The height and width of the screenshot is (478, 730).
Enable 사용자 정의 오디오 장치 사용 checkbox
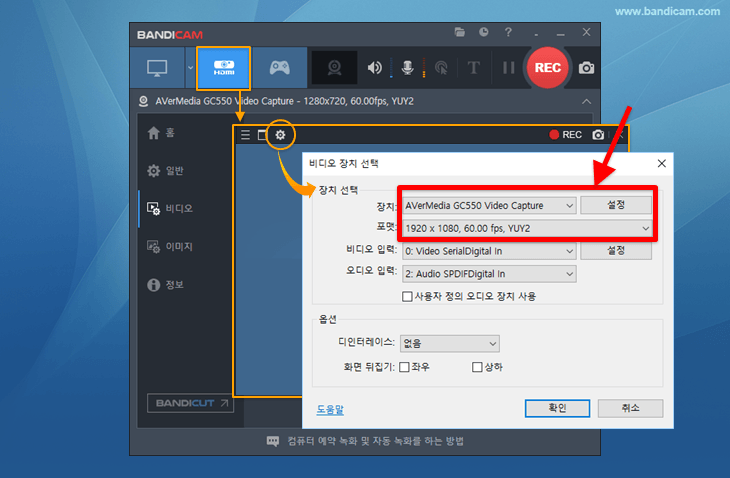pyautogui.click(x=407, y=296)
